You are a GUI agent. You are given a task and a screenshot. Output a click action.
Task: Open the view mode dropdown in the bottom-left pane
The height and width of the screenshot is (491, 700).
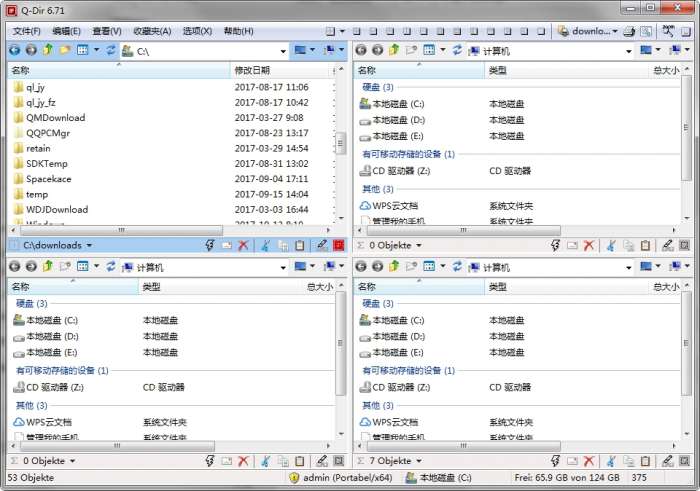click(96, 266)
